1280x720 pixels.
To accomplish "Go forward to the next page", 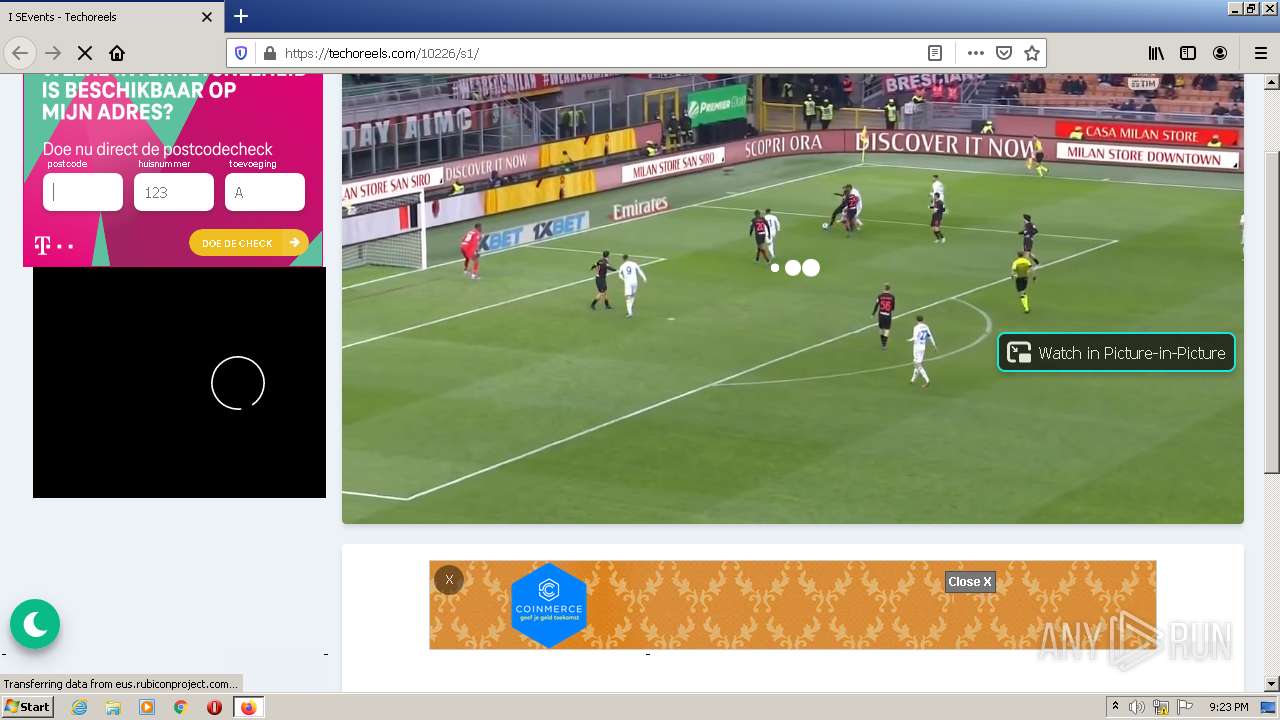I will pos(53,53).
